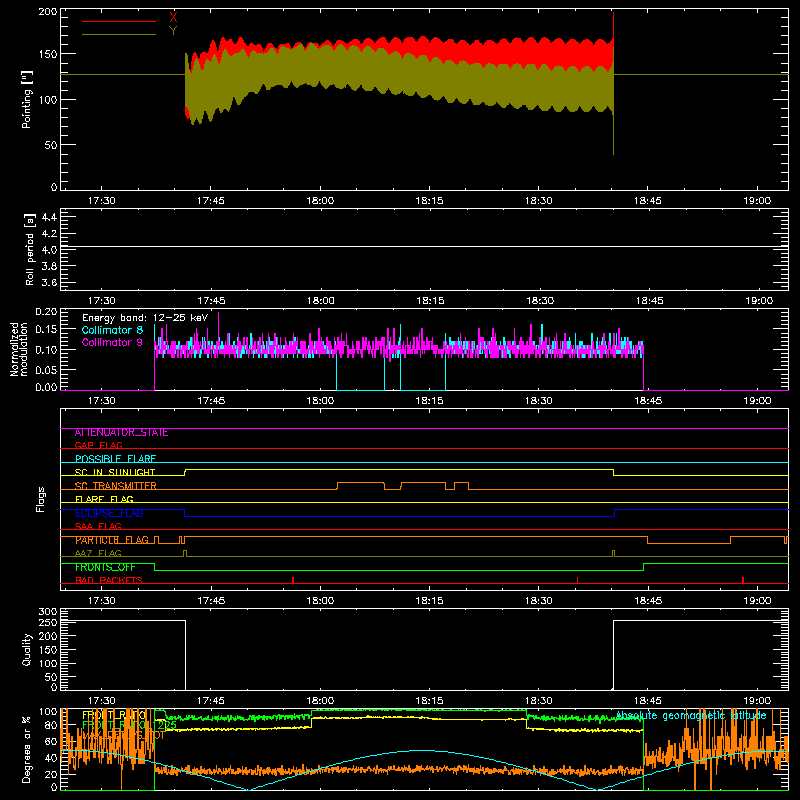Image resolution: width=800 pixels, height=800 pixels.
Task: Click the Degrees or % axis title
Action: 27,749
